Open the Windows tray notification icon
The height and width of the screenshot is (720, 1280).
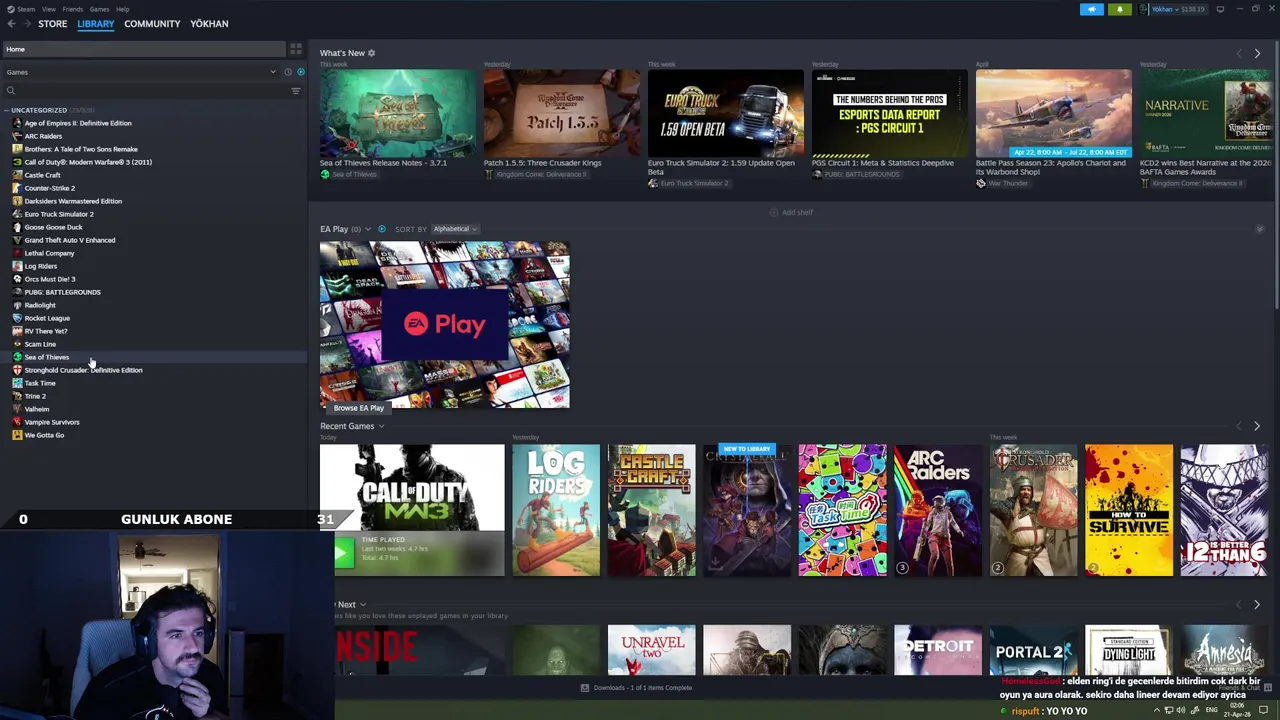click(1263, 710)
